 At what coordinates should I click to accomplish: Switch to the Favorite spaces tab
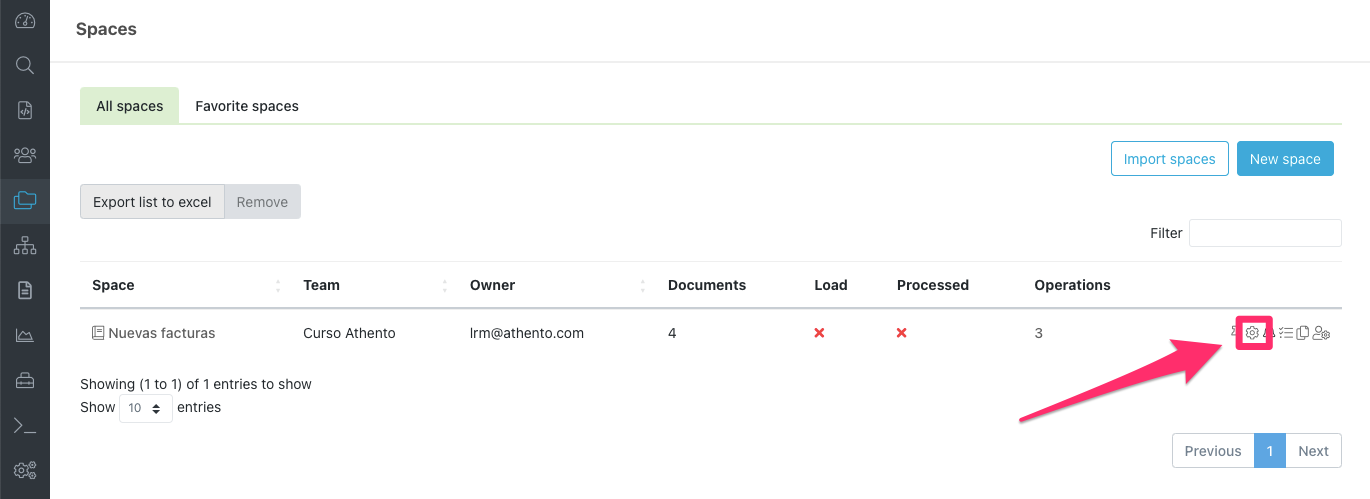pos(247,106)
